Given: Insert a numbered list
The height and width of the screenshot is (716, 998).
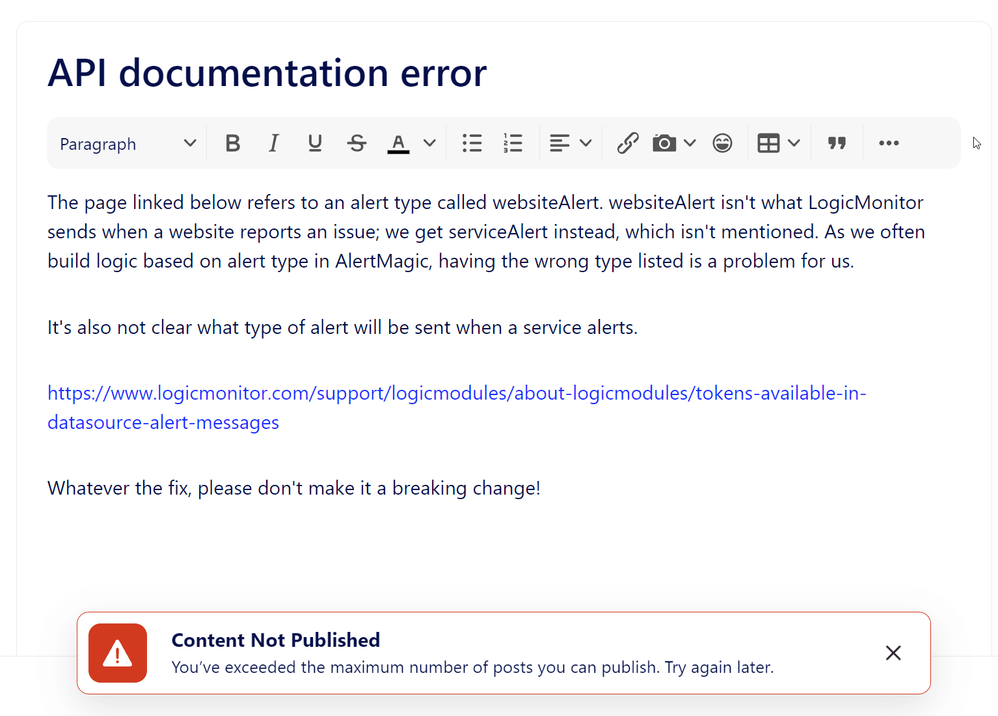Looking at the screenshot, I should [x=513, y=143].
